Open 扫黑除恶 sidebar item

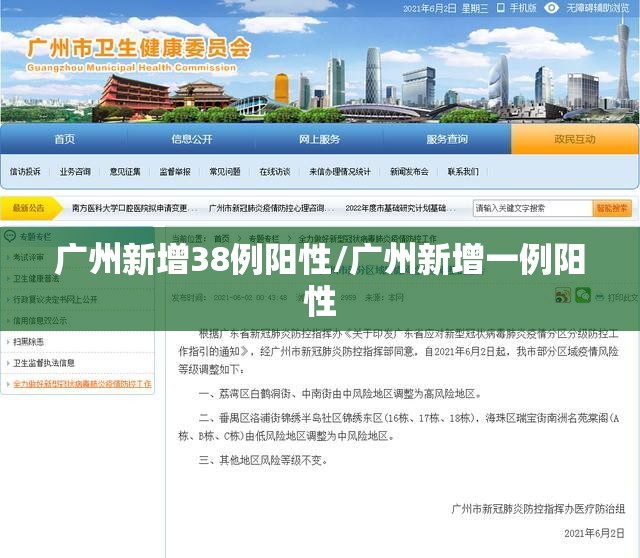[28, 342]
